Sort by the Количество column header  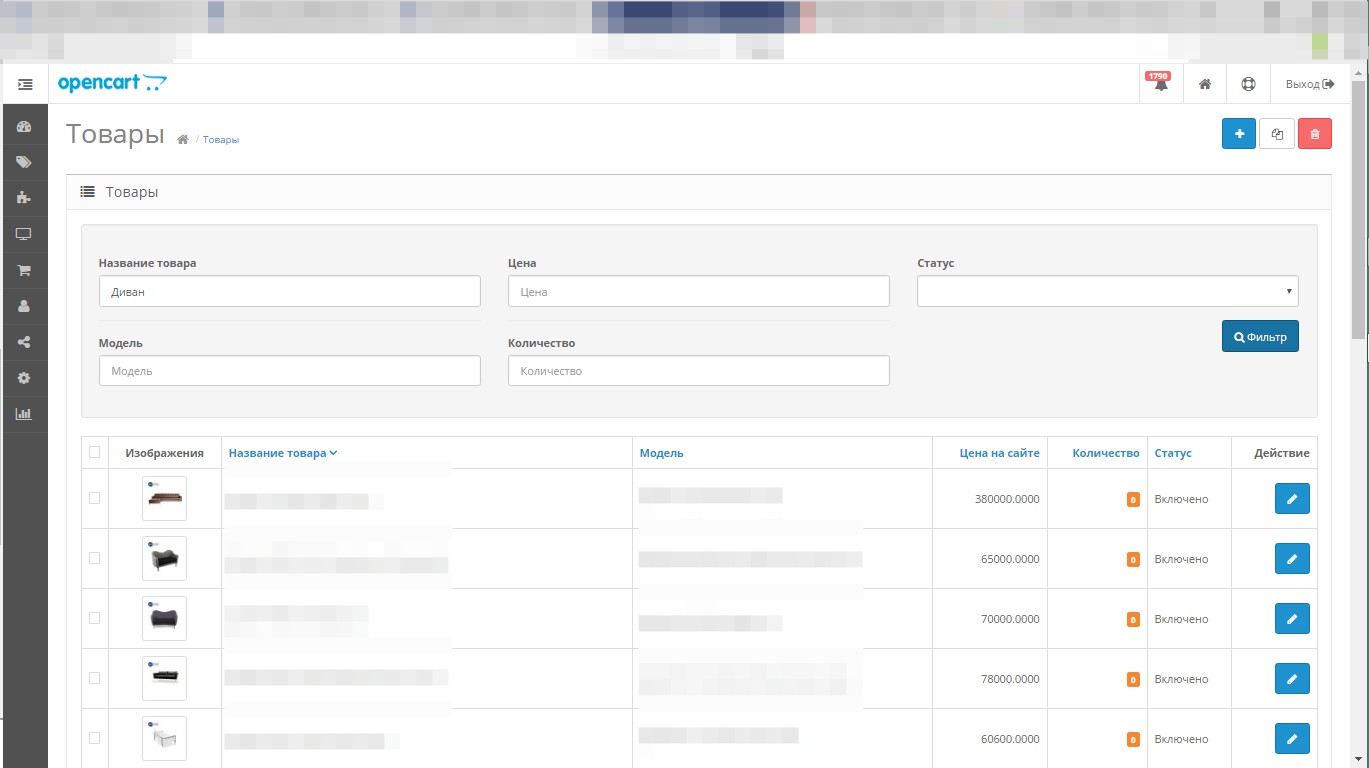coord(1106,453)
